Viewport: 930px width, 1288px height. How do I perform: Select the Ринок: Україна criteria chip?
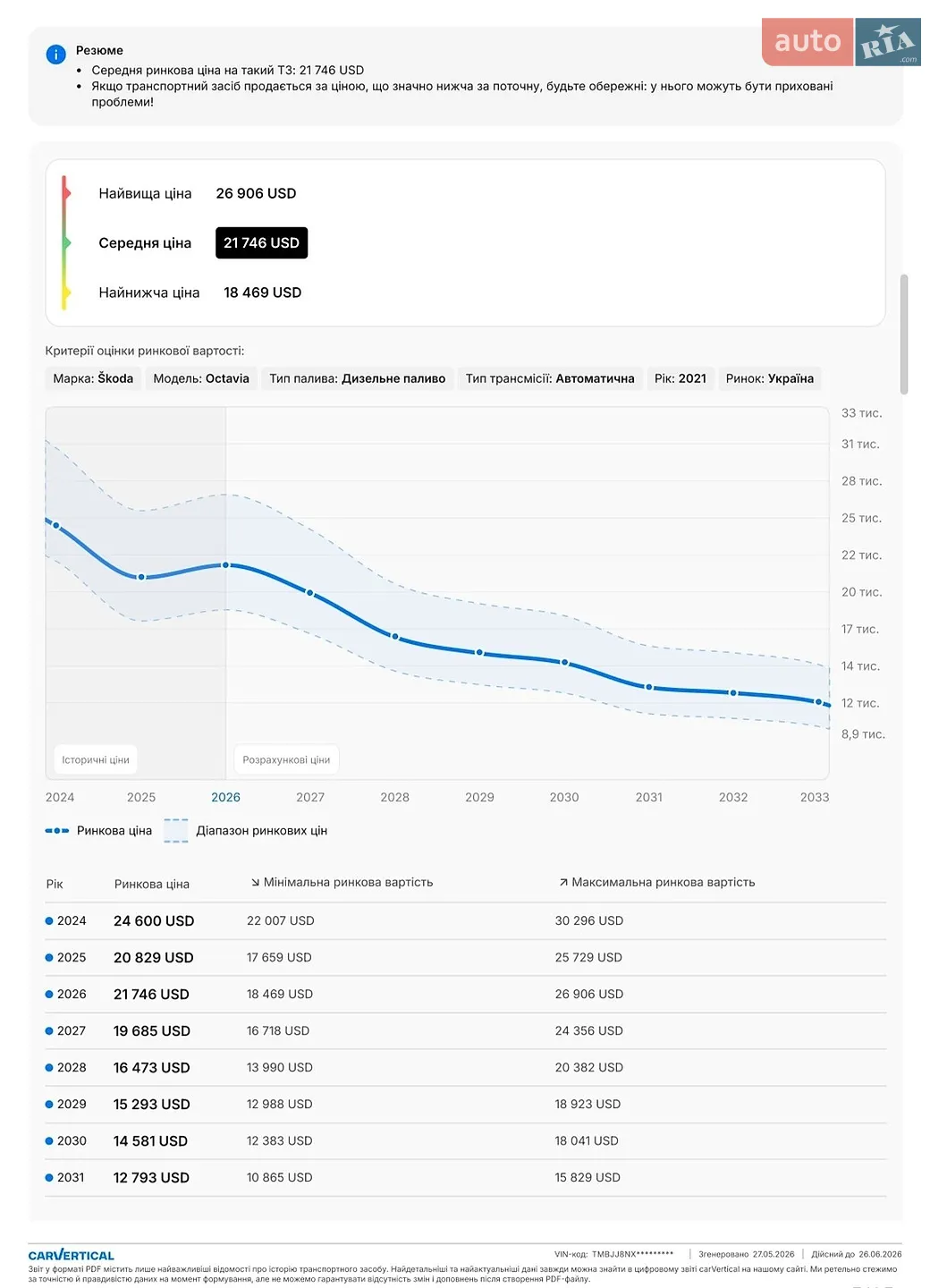(x=770, y=378)
